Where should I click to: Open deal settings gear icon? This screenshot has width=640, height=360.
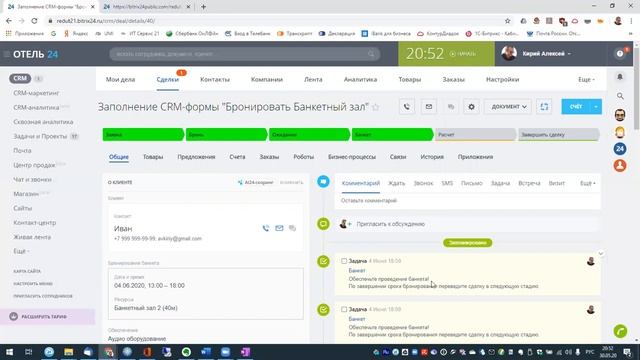[x=471, y=107]
